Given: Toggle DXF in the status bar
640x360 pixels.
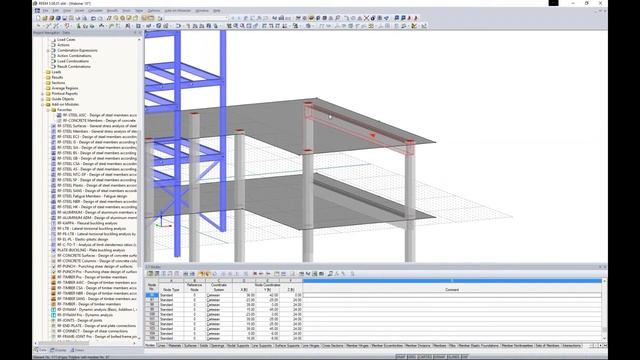Looking at the screenshot, I should (x=464, y=357).
